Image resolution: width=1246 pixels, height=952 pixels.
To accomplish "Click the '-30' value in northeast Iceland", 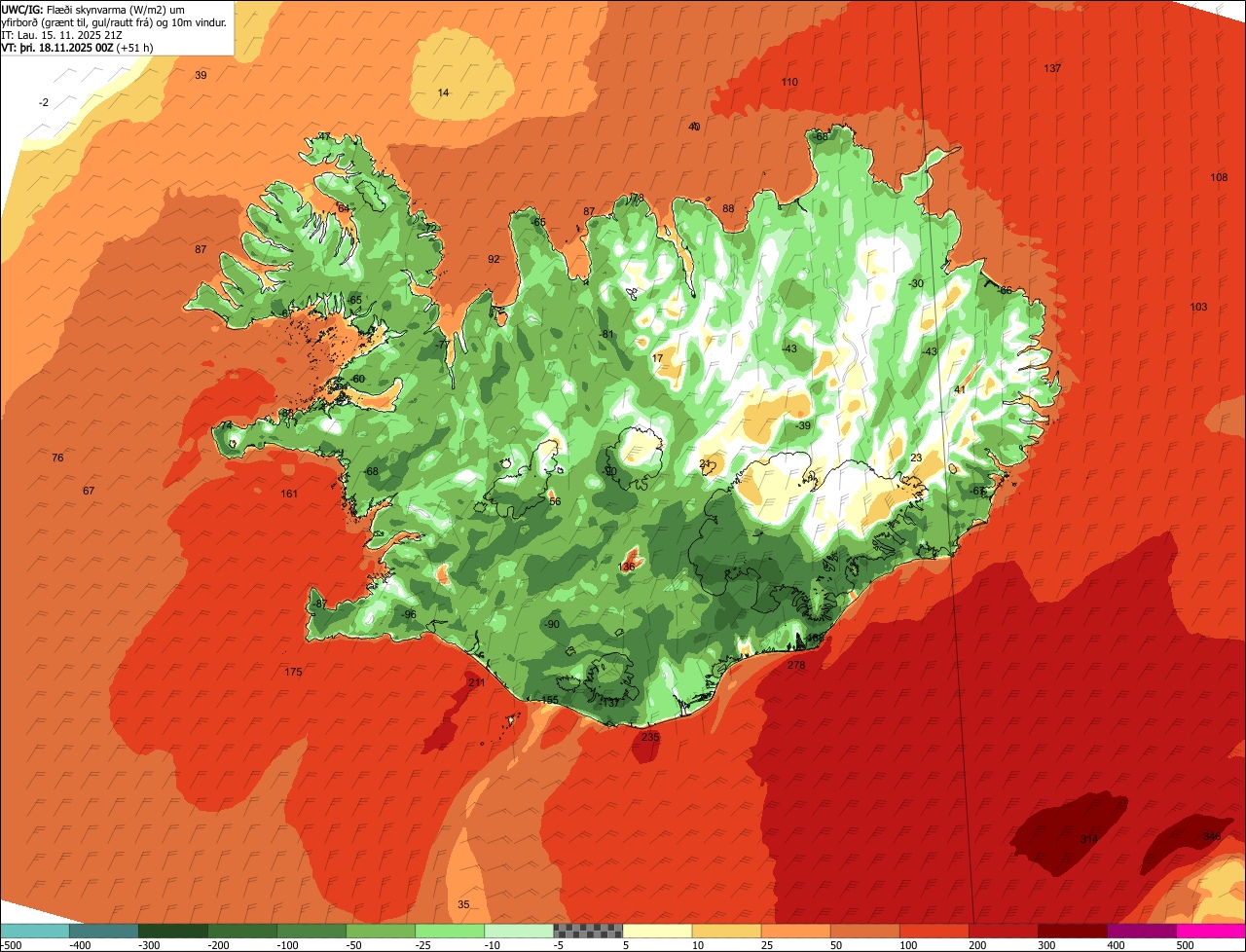I will click(x=915, y=283).
